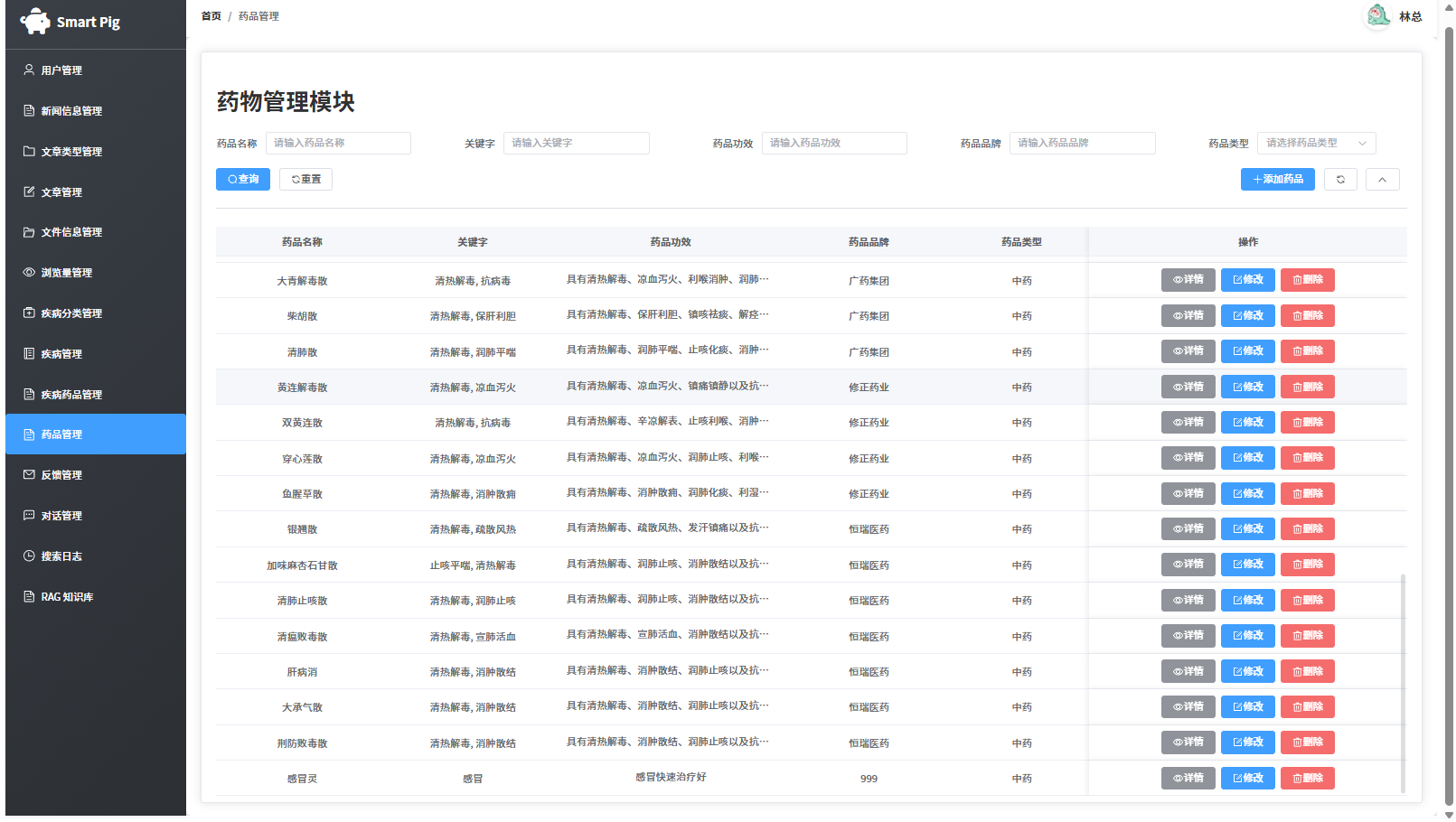
Task: Click 修改 for 肝病消 row
Action: (1247, 671)
